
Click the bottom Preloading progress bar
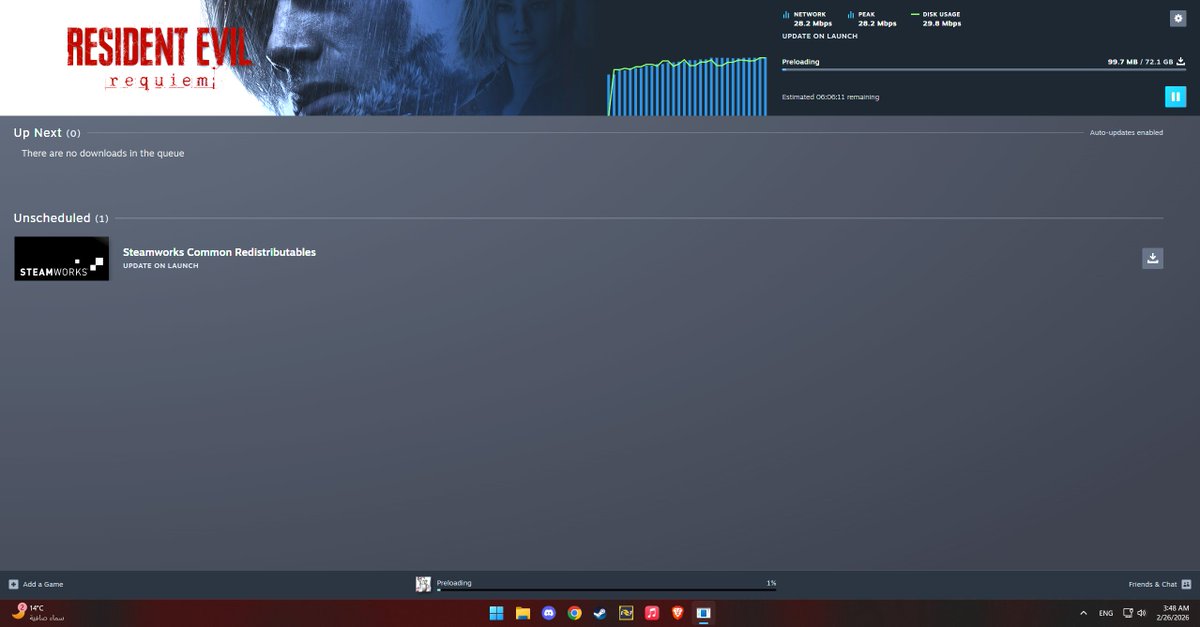coord(606,590)
